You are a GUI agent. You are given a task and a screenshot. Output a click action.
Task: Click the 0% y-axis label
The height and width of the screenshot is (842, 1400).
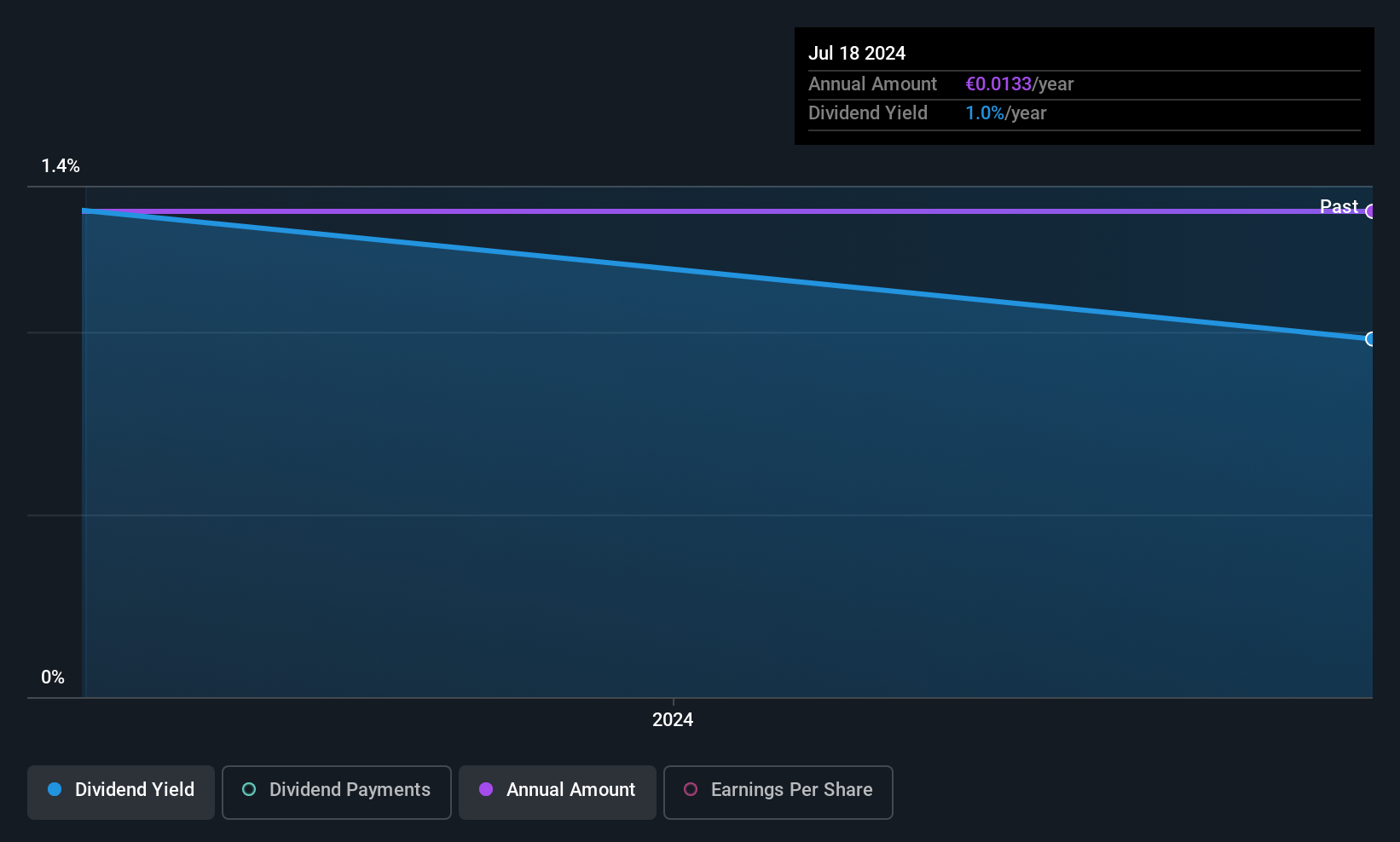pyautogui.click(x=53, y=678)
